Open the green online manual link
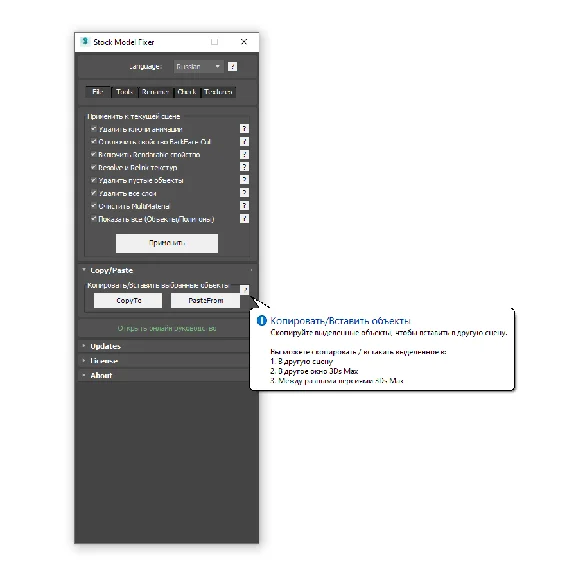This screenshot has height=576, width=576. (x=167, y=328)
